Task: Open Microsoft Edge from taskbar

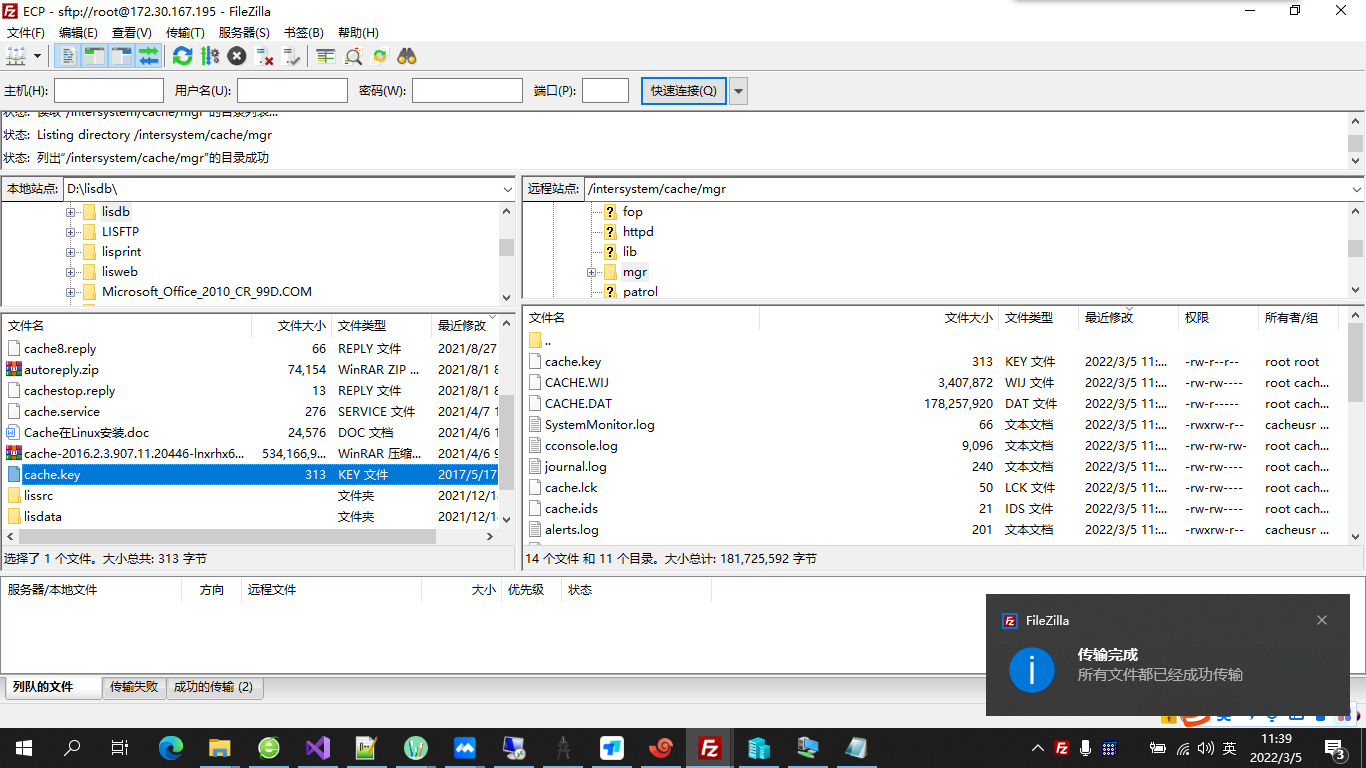Action: 172,748
